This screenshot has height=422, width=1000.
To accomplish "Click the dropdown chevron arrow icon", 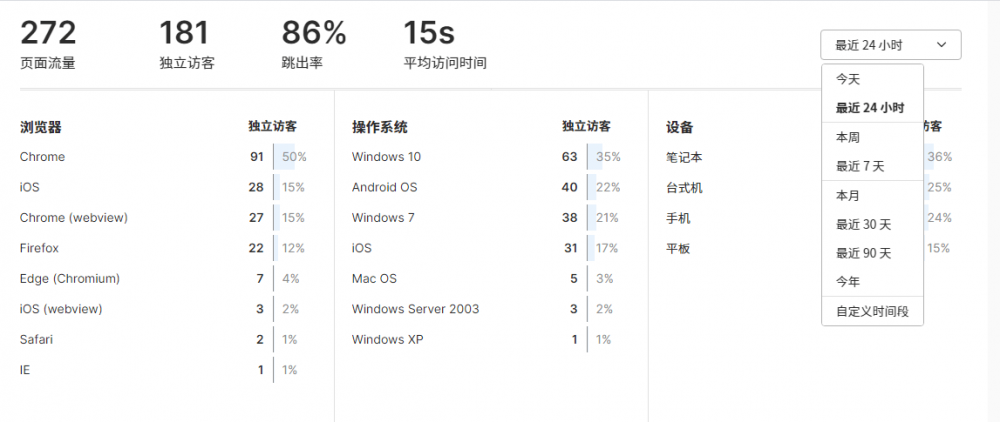I will [942, 45].
